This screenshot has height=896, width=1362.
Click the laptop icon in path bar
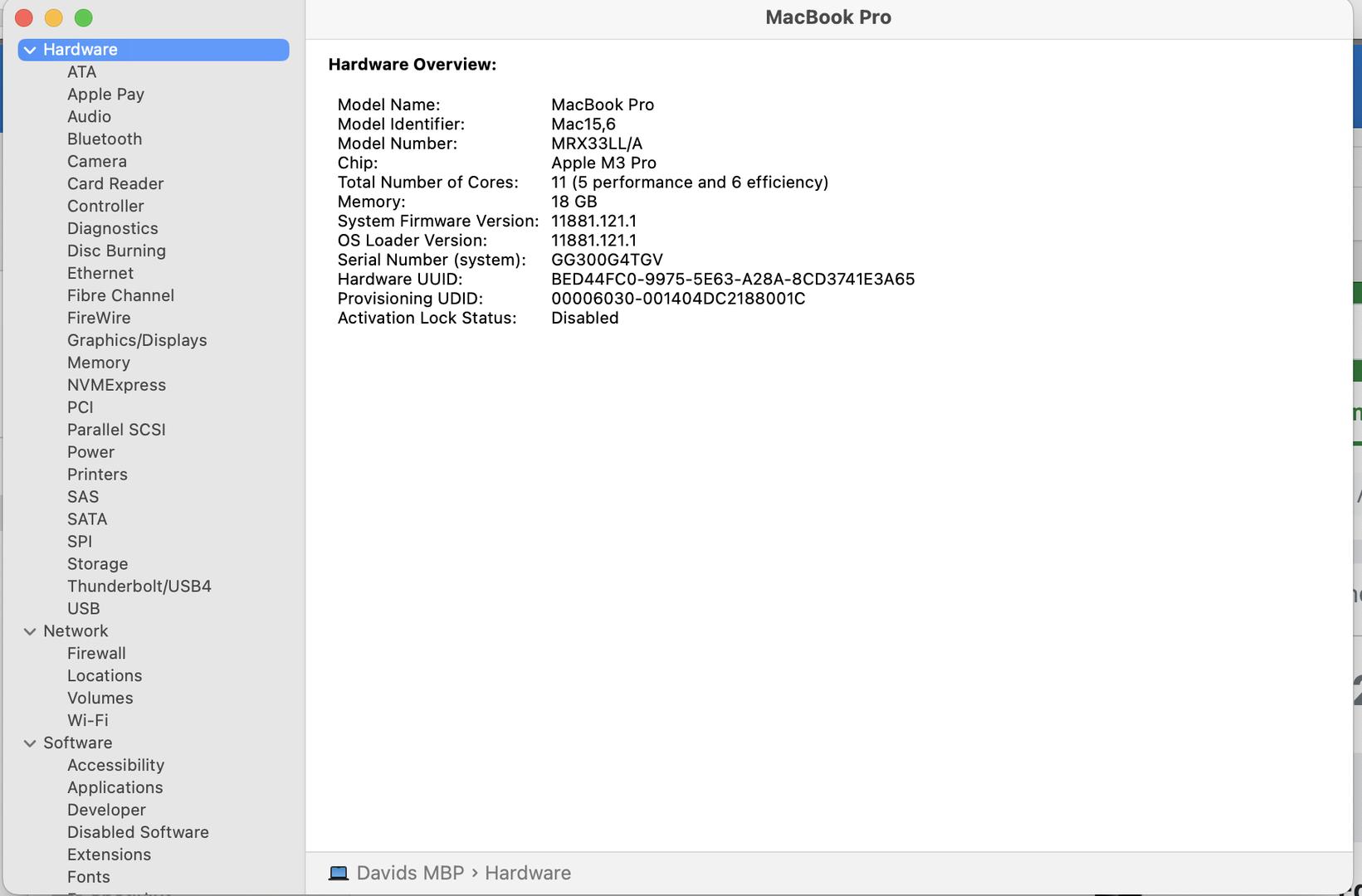(338, 873)
